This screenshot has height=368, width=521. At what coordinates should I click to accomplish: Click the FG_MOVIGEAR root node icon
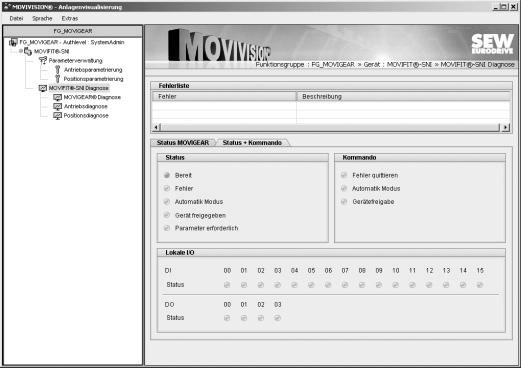point(13,42)
